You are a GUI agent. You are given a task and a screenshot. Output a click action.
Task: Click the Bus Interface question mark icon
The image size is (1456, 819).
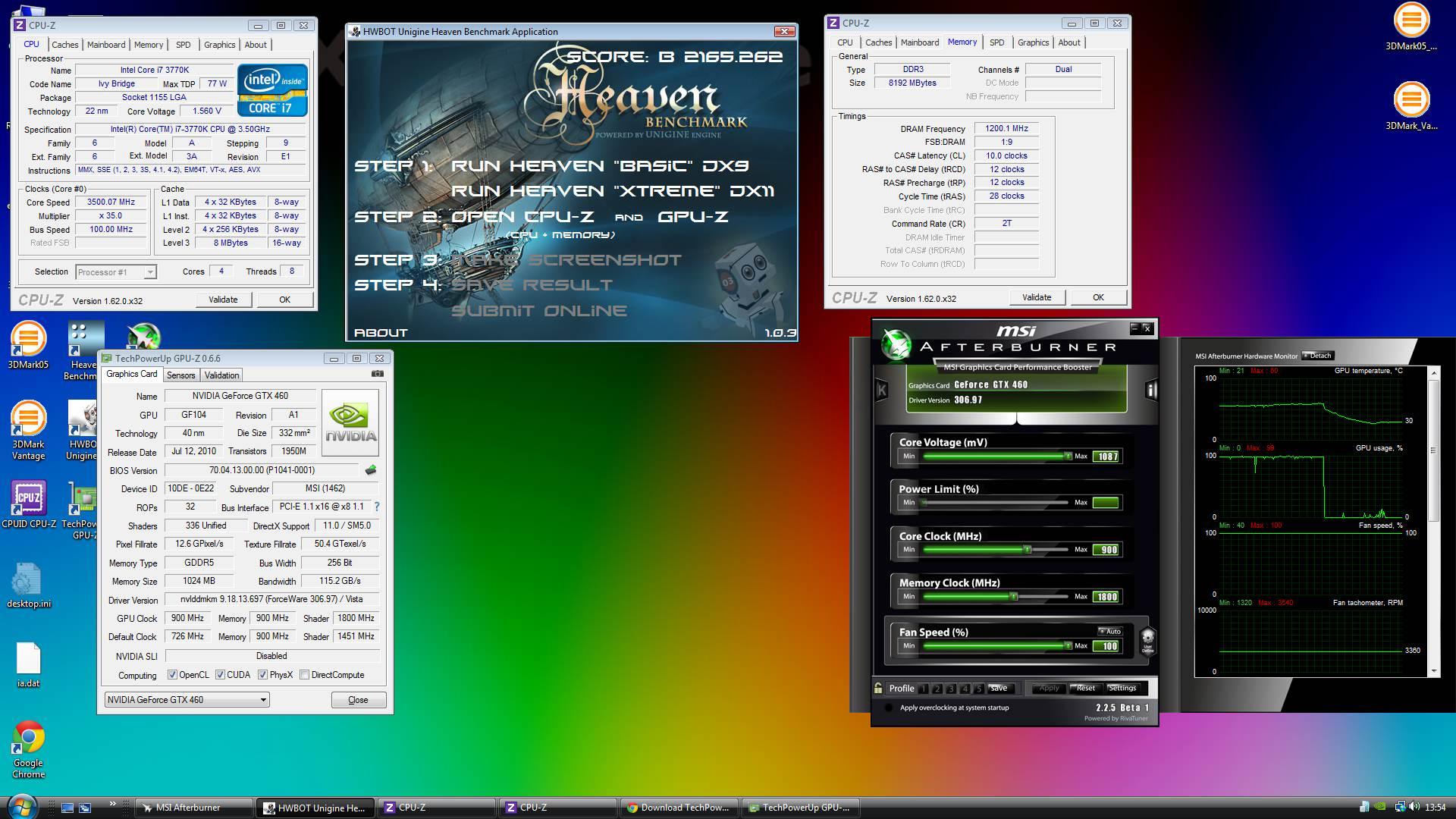[x=376, y=507]
